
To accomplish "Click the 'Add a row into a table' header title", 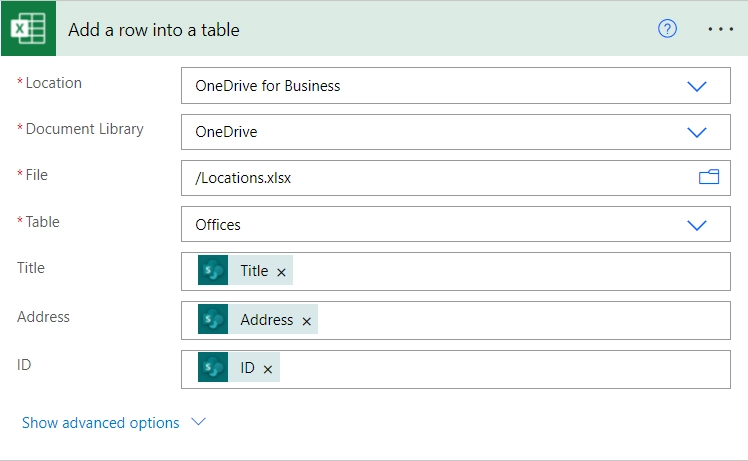I will point(154,30).
